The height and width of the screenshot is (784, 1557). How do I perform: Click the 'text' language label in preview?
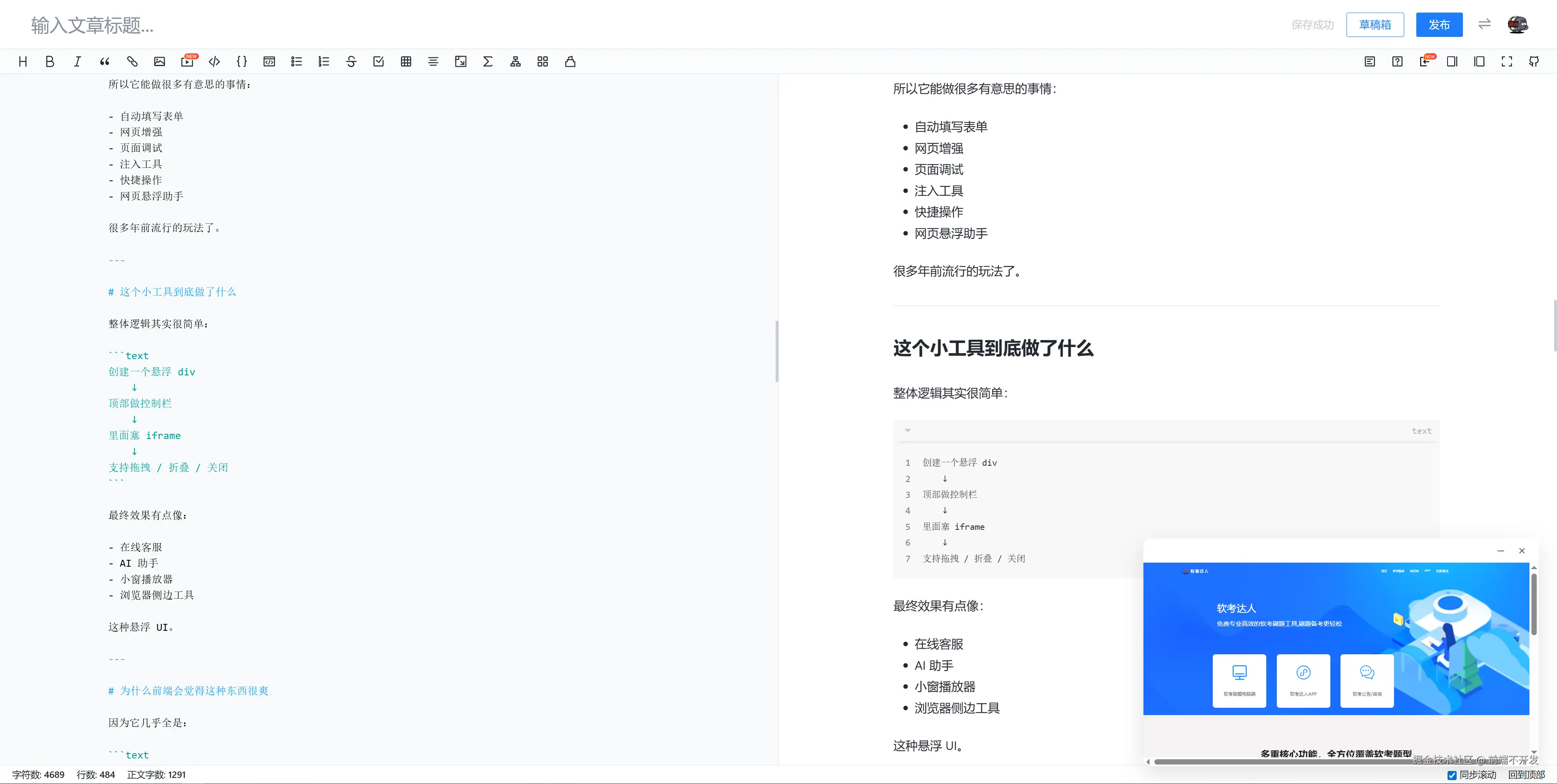[x=1421, y=431]
